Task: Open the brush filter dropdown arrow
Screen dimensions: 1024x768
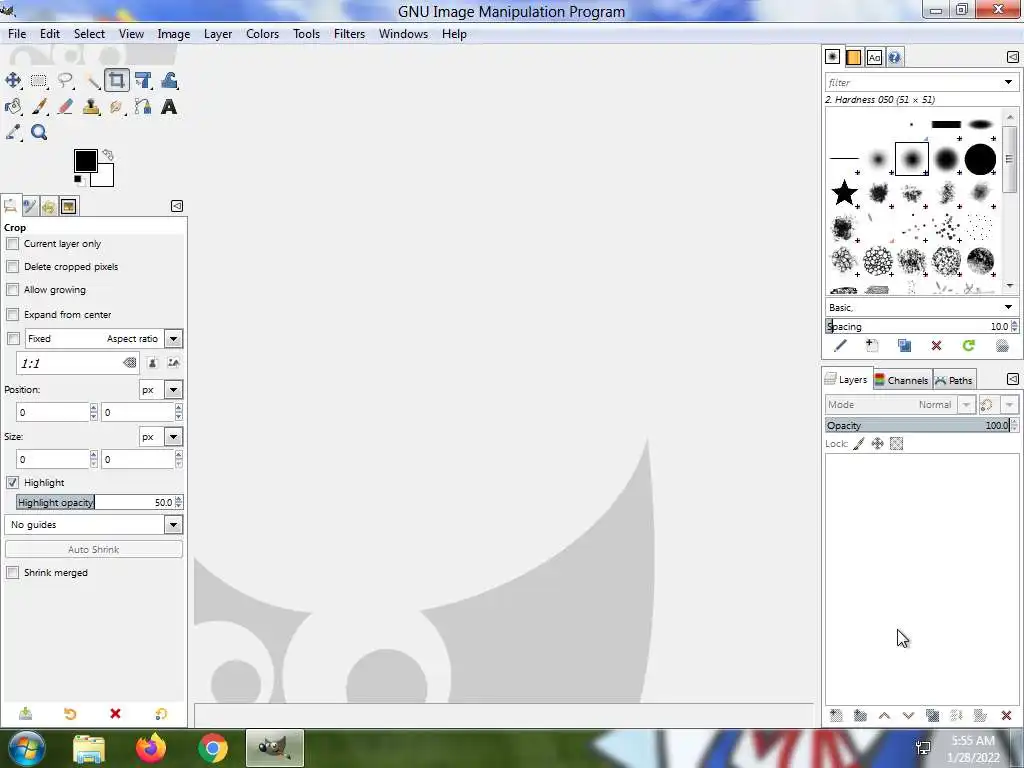Action: (1008, 82)
